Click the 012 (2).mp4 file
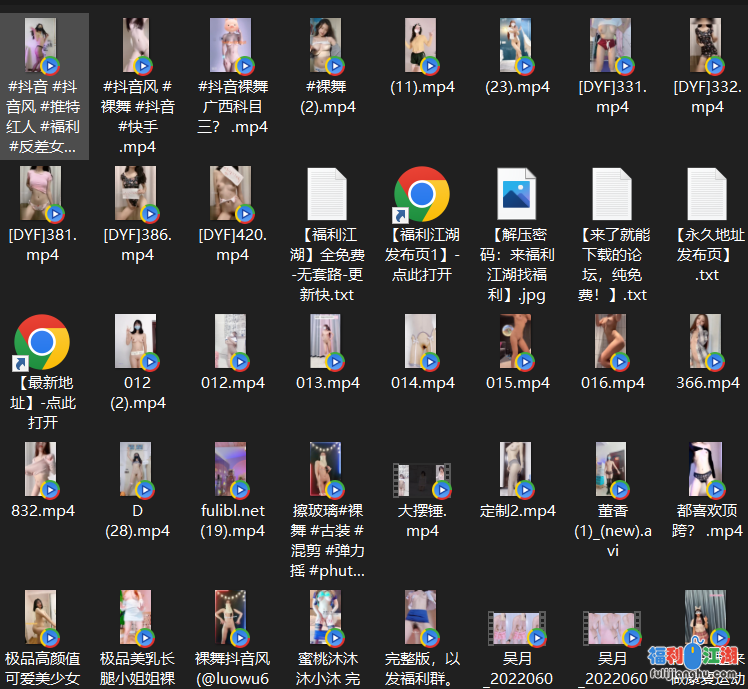 (137, 343)
